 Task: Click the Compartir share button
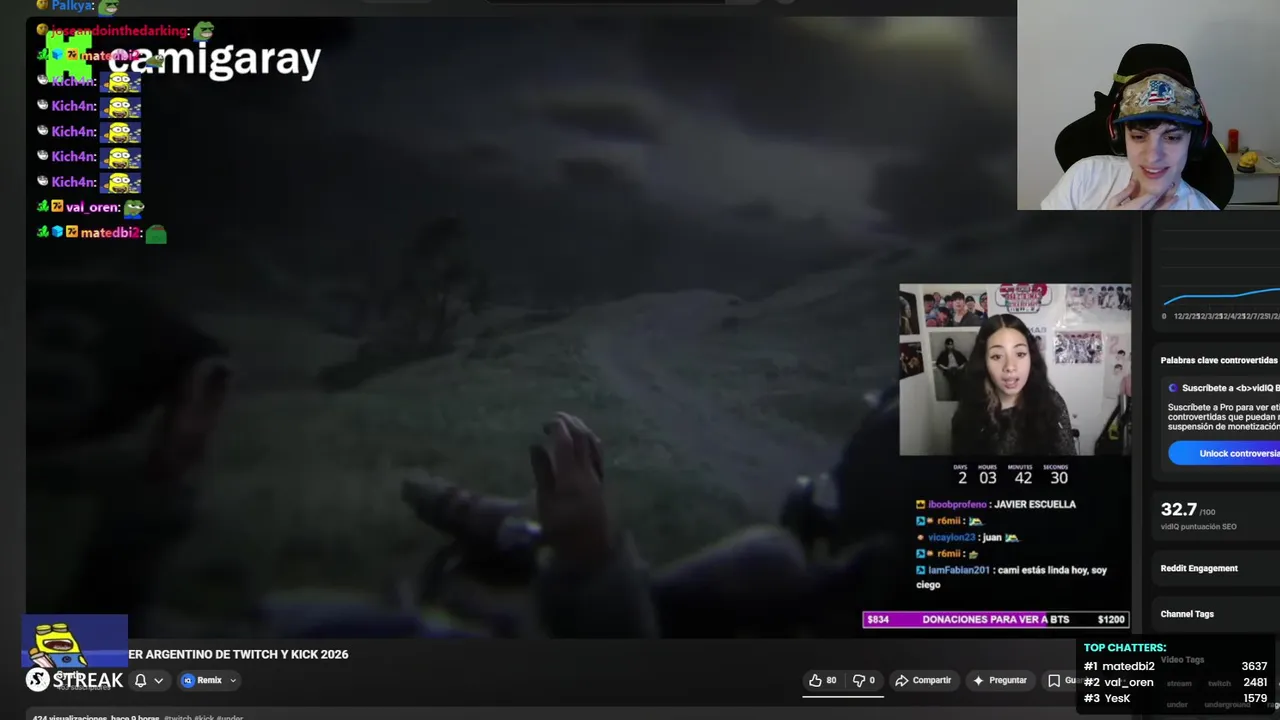pyautogui.click(x=923, y=680)
